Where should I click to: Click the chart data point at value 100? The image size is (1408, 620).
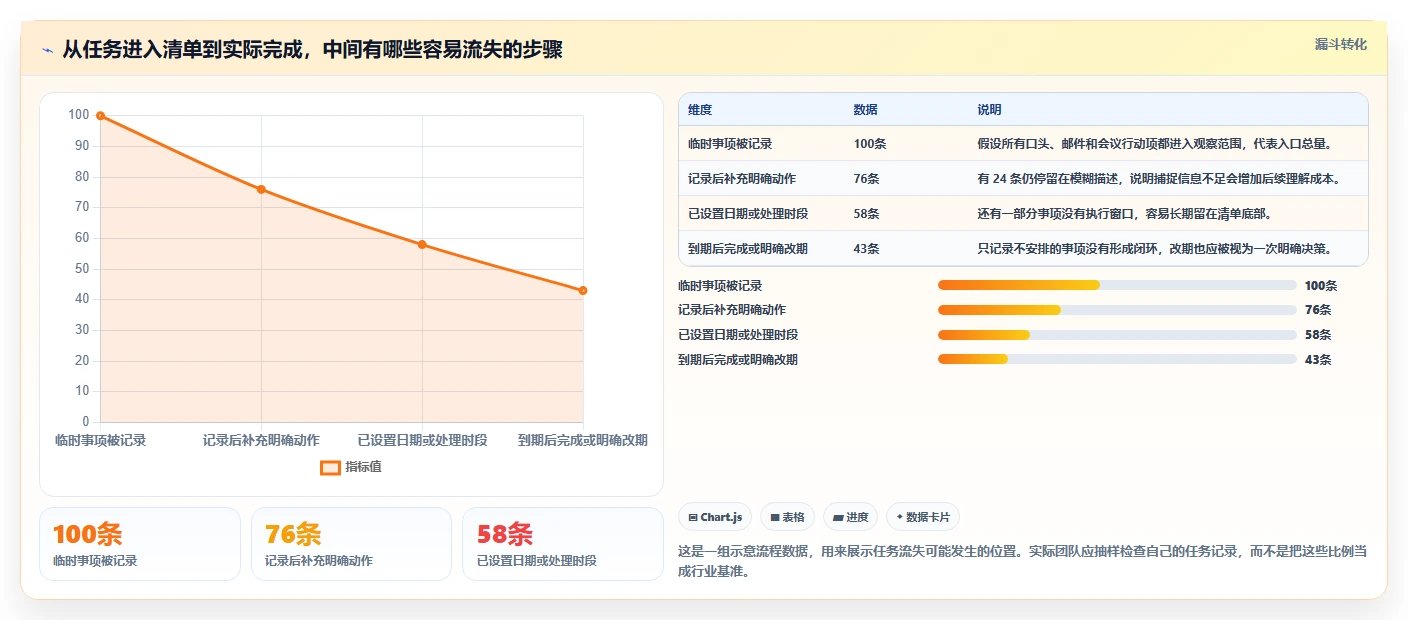[x=100, y=116]
